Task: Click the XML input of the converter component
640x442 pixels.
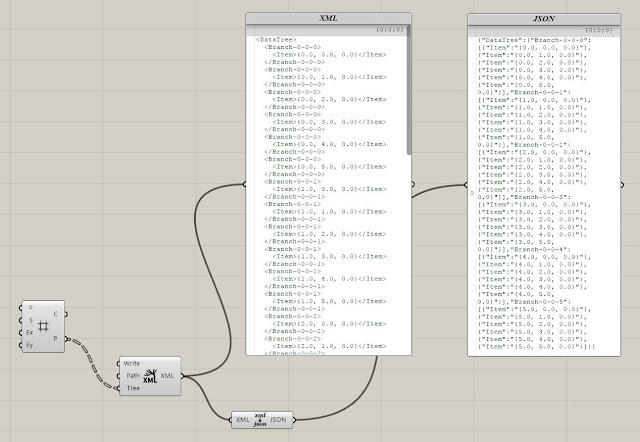Action: [x=242, y=420]
